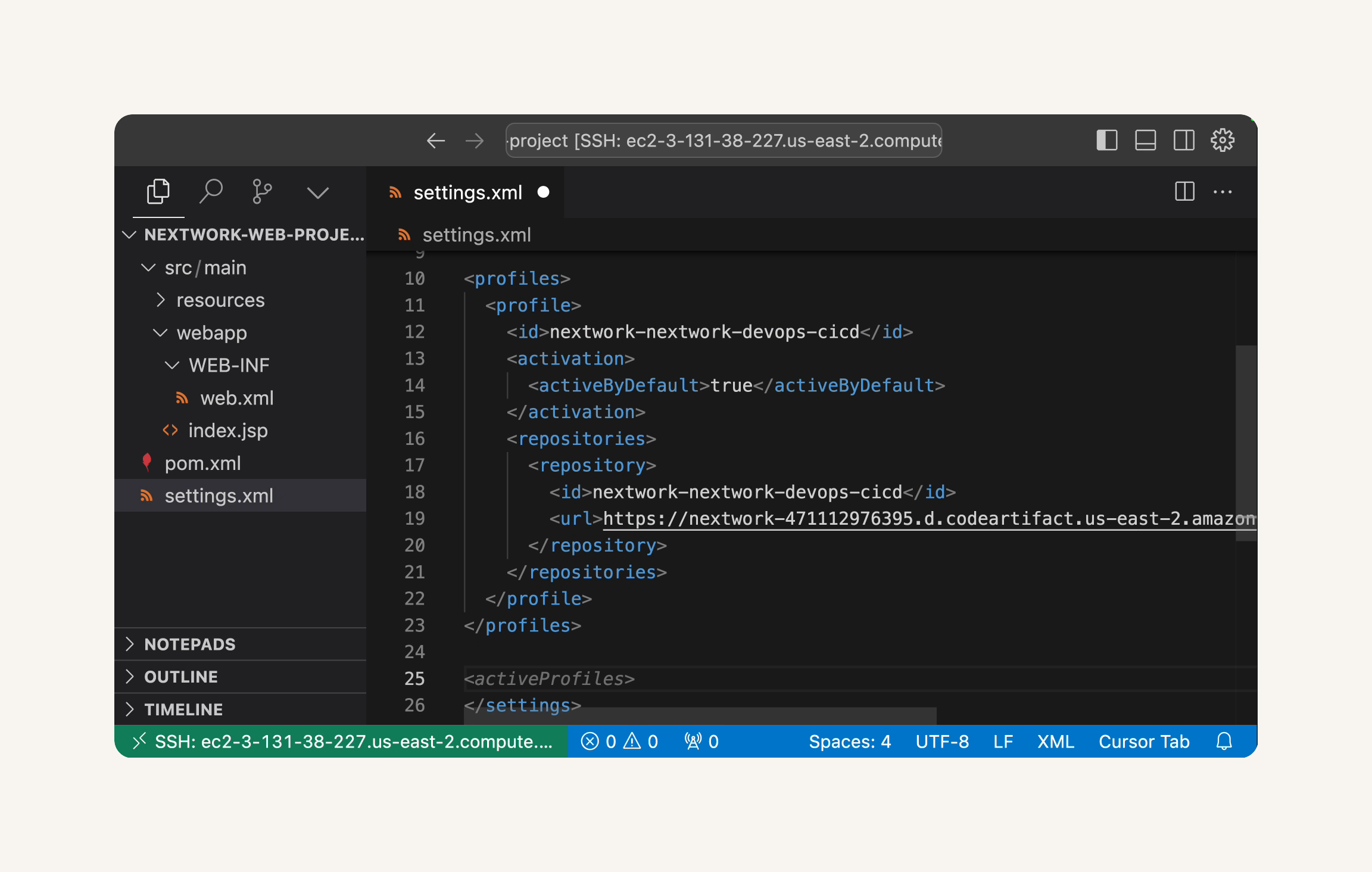
Task: Click the codeartifact URL link on line 19
Action: point(929,519)
